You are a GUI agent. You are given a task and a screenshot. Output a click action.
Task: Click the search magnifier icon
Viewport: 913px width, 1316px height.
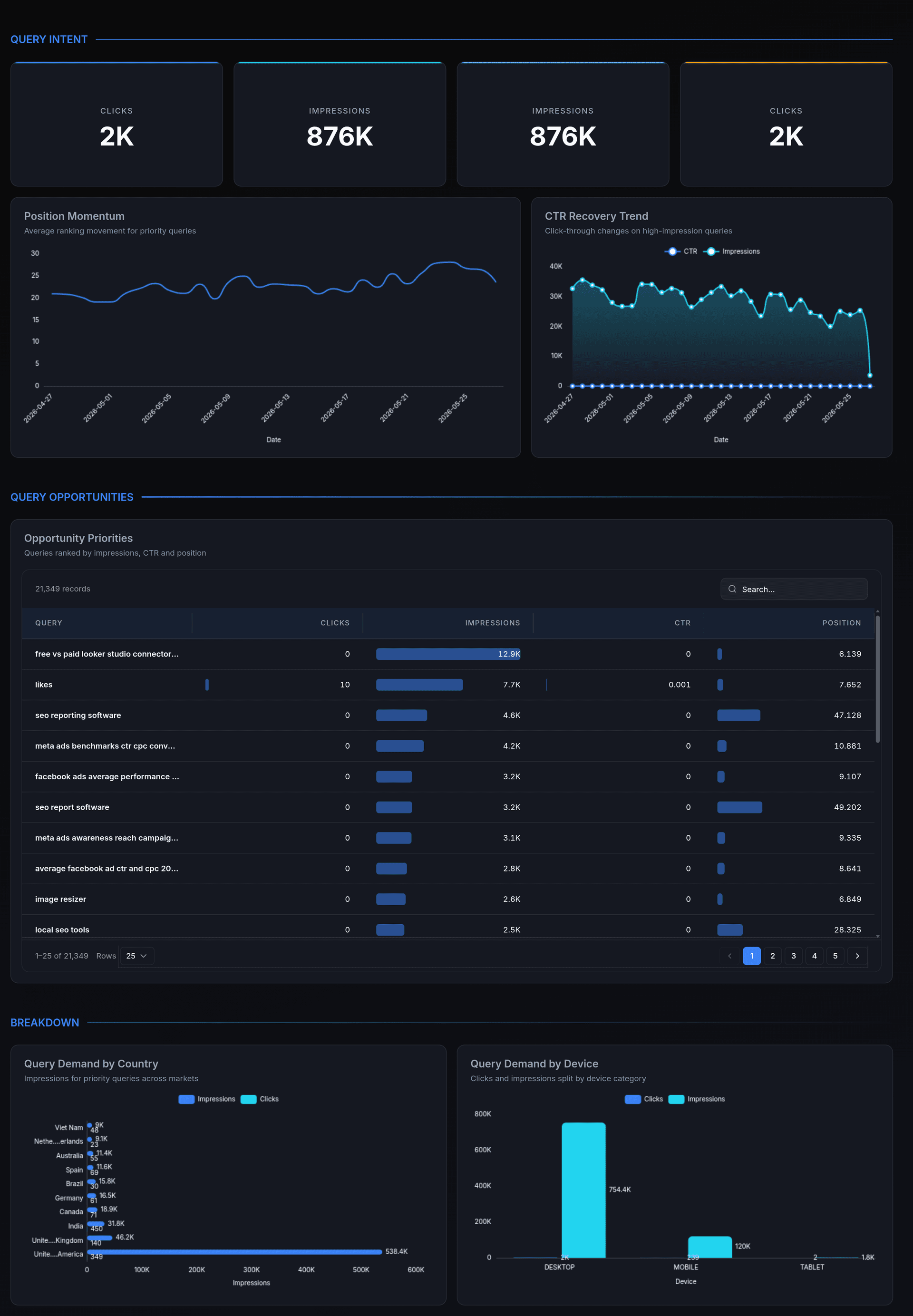pos(732,589)
